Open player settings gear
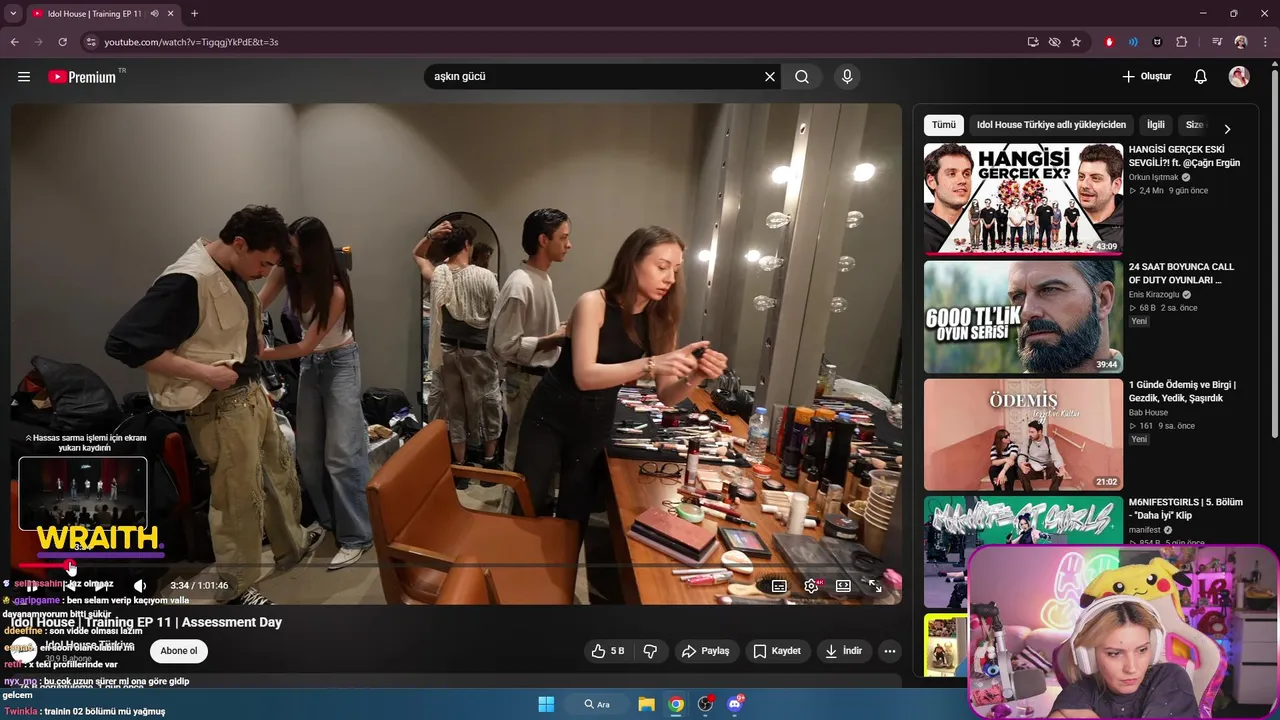Viewport: 1280px width, 720px height. tap(811, 586)
